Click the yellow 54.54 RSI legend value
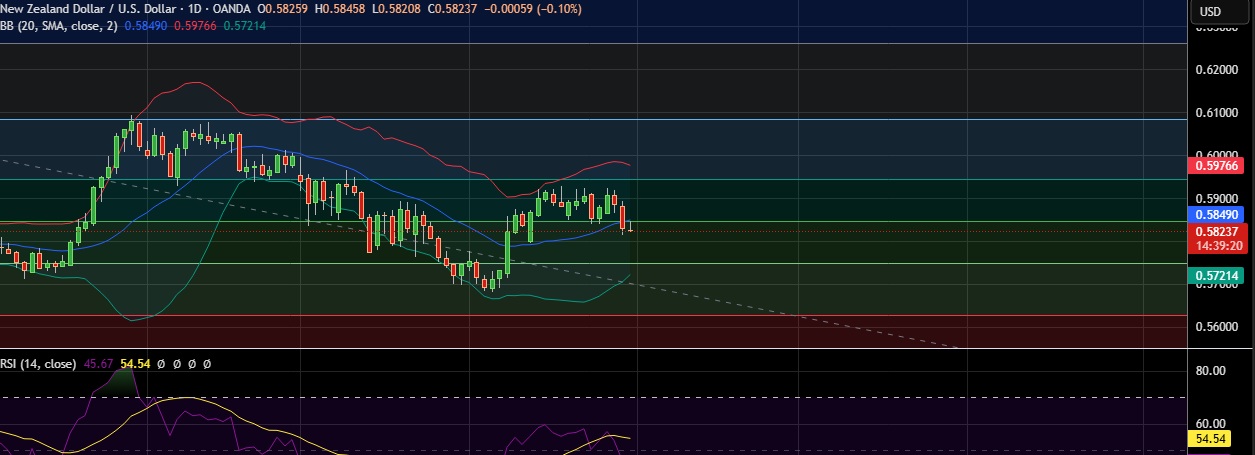1255x455 pixels. tap(135, 364)
